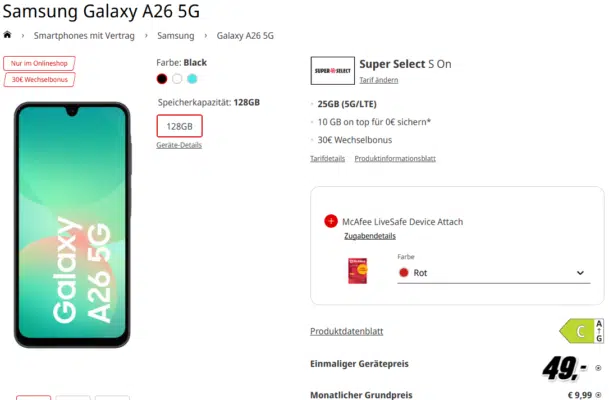Select the light blue color option
Viewport: 609px width, 400px height.
tap(192, 79)
